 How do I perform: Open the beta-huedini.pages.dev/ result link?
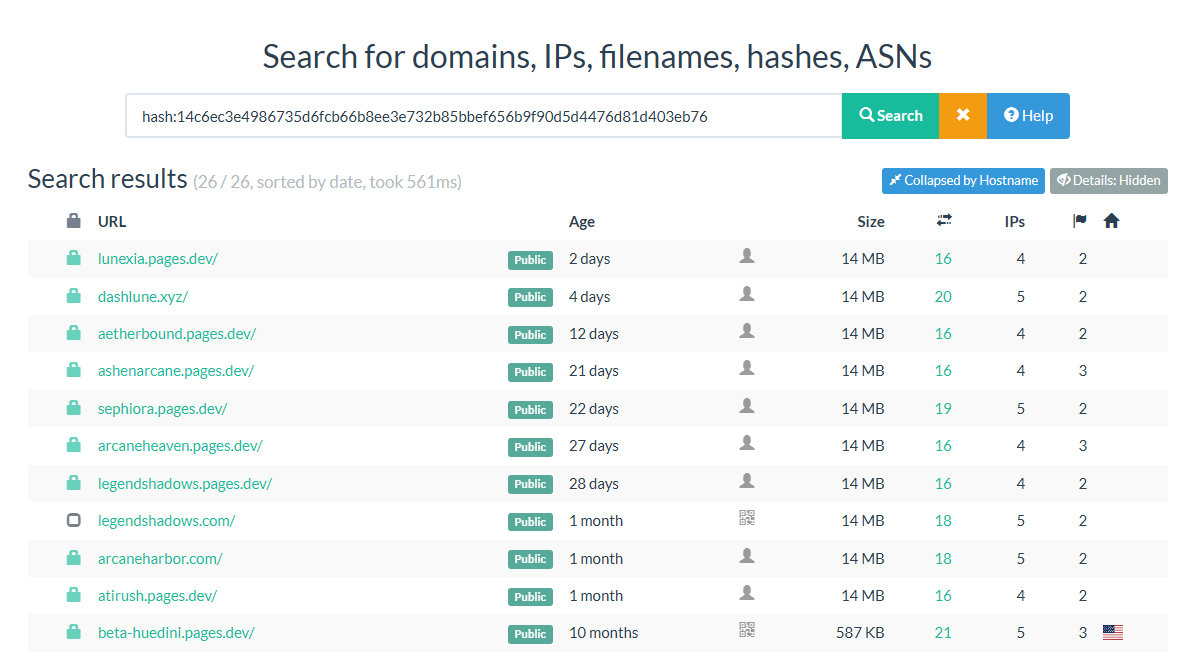176,633
